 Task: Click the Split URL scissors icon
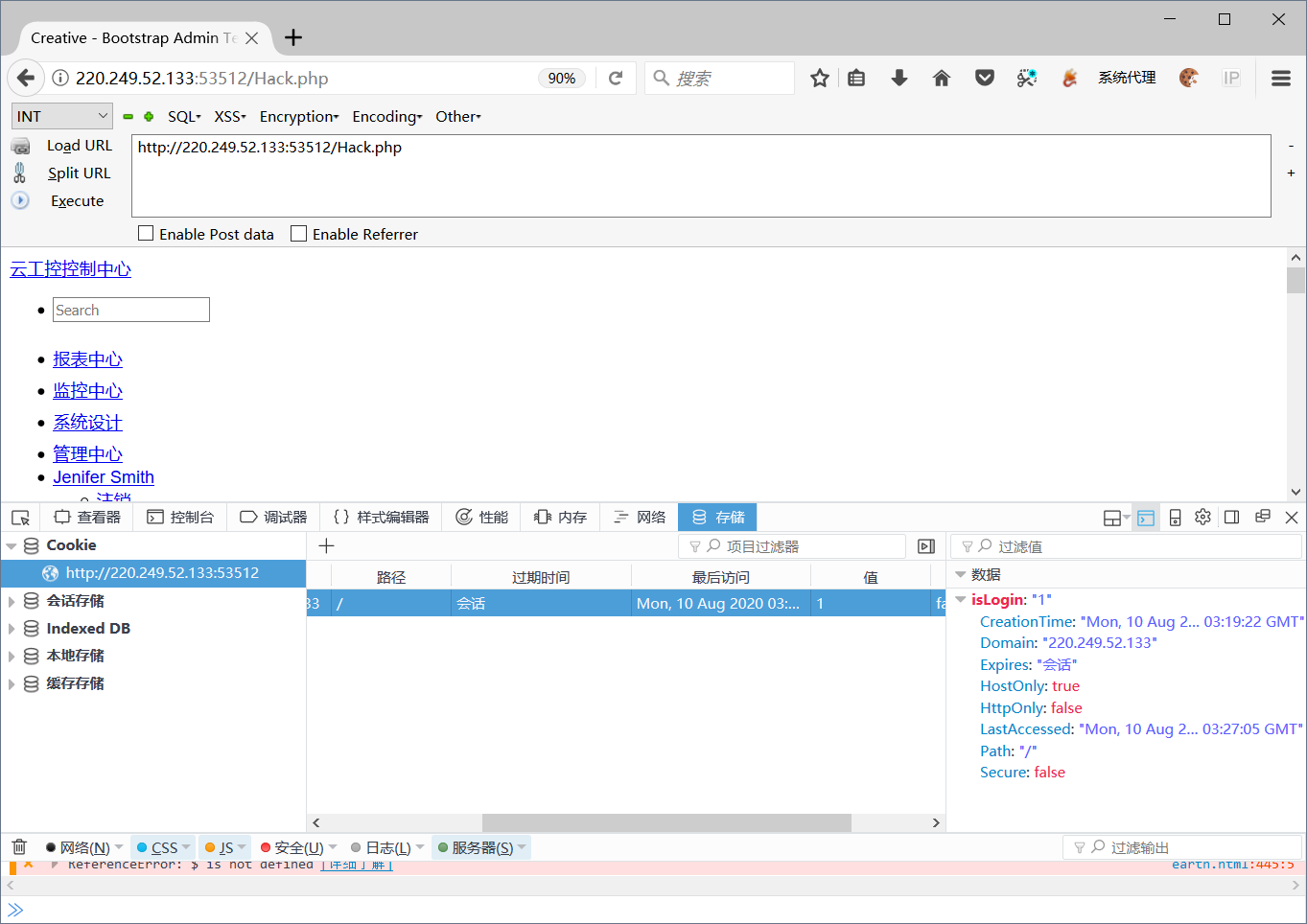21,173
